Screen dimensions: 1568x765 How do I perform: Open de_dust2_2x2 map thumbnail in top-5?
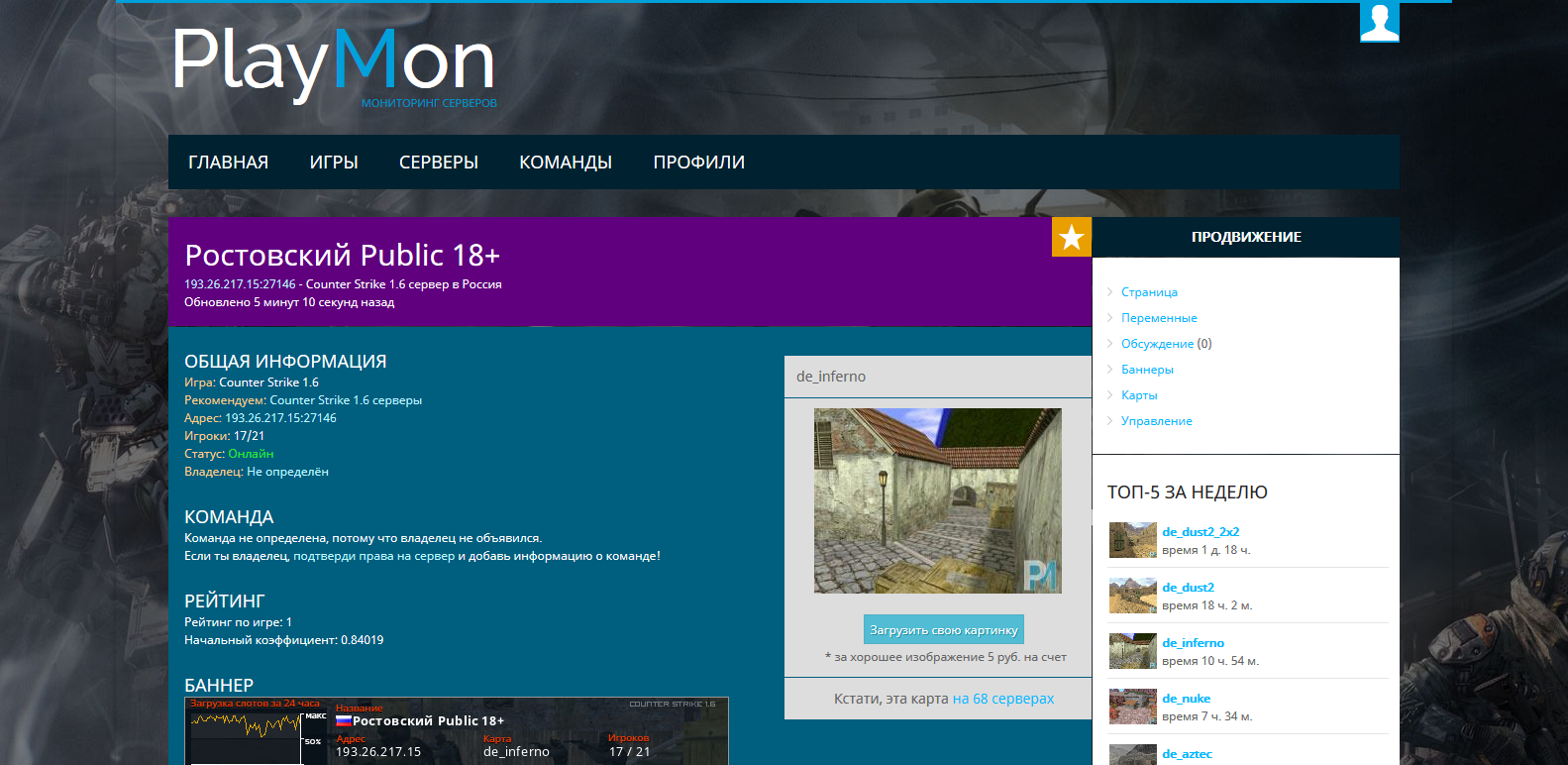click(x=1132, y=540)
